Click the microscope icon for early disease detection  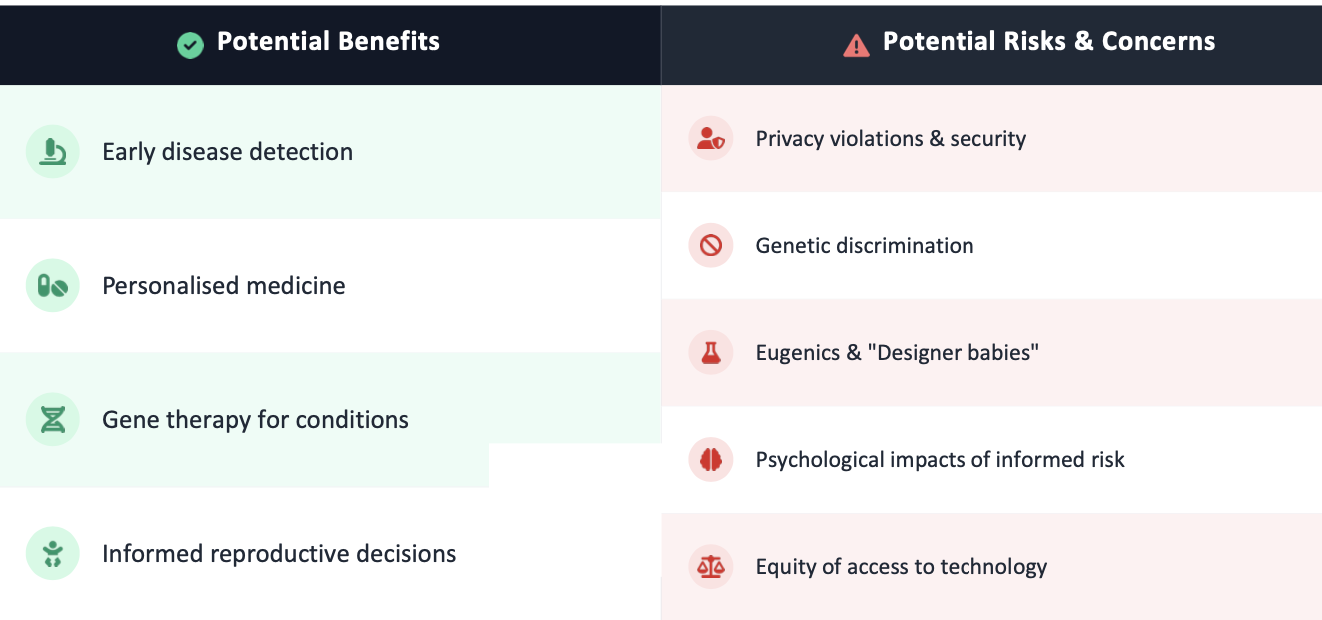coord(52,152)
